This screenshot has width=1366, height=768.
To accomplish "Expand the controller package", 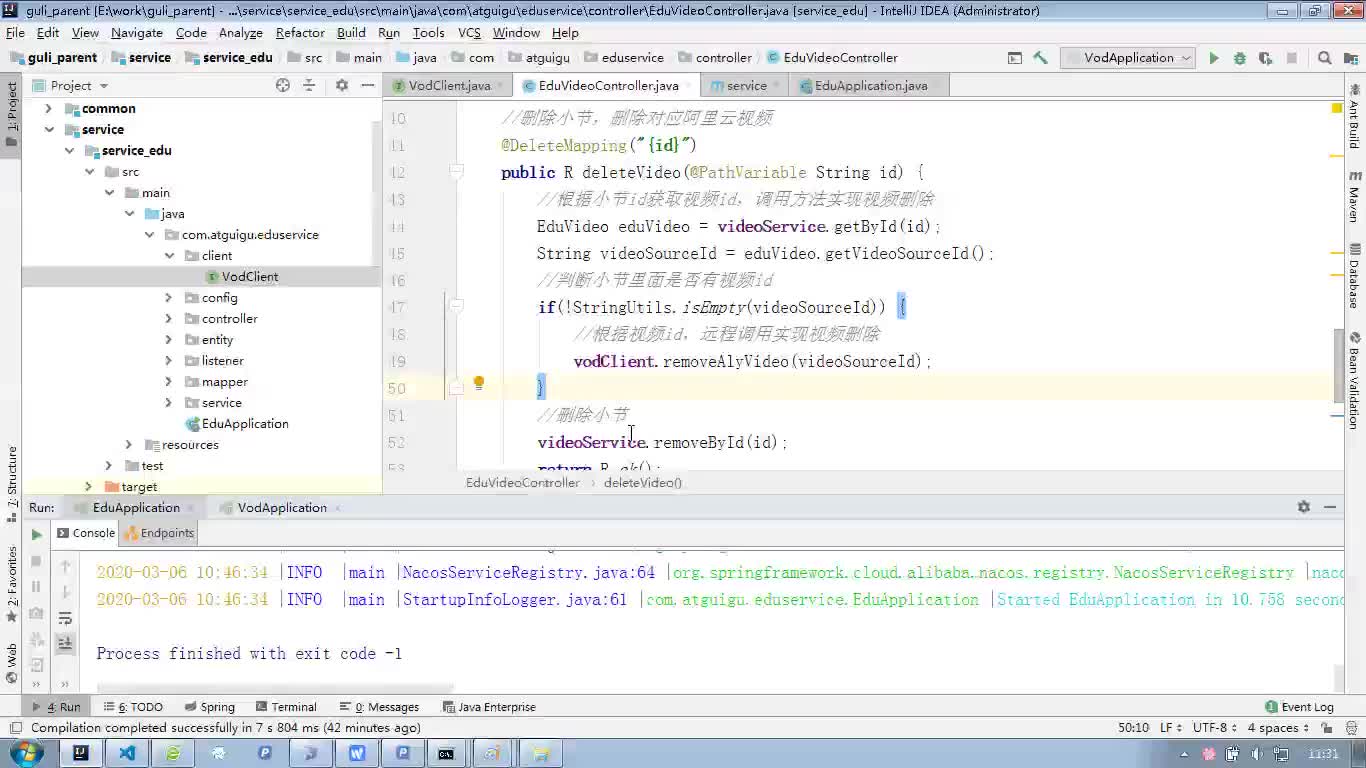I will pos(169,318).
